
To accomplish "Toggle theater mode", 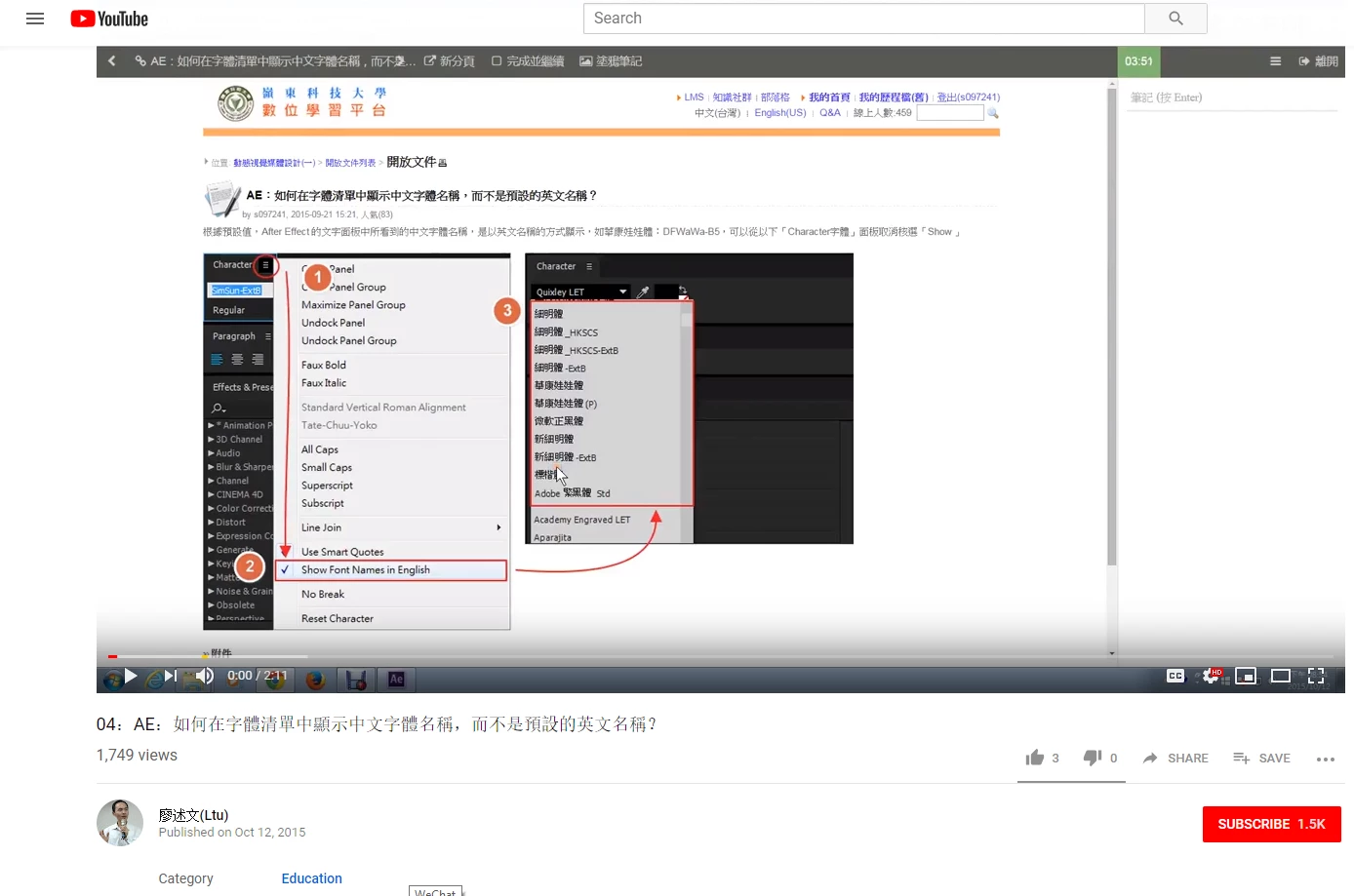I will pos(1281,676).
